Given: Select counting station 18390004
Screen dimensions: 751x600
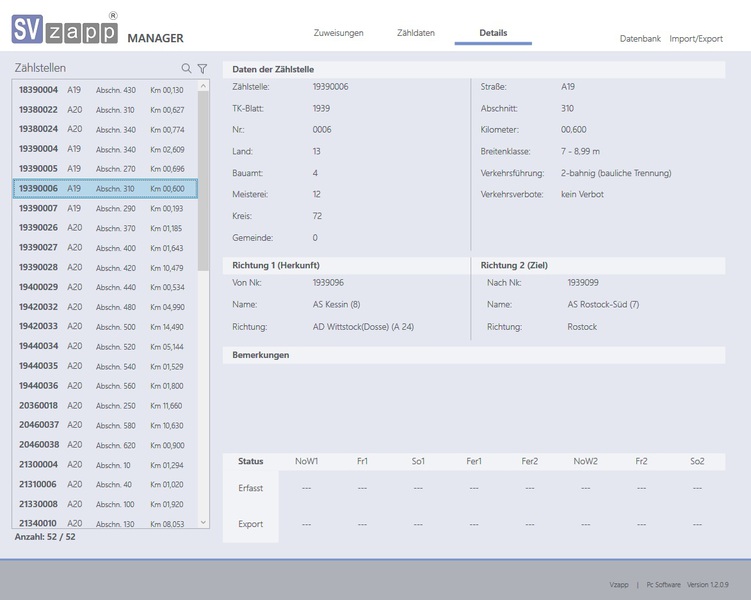Looking at the screenshot, I should (x=105, y=90).
